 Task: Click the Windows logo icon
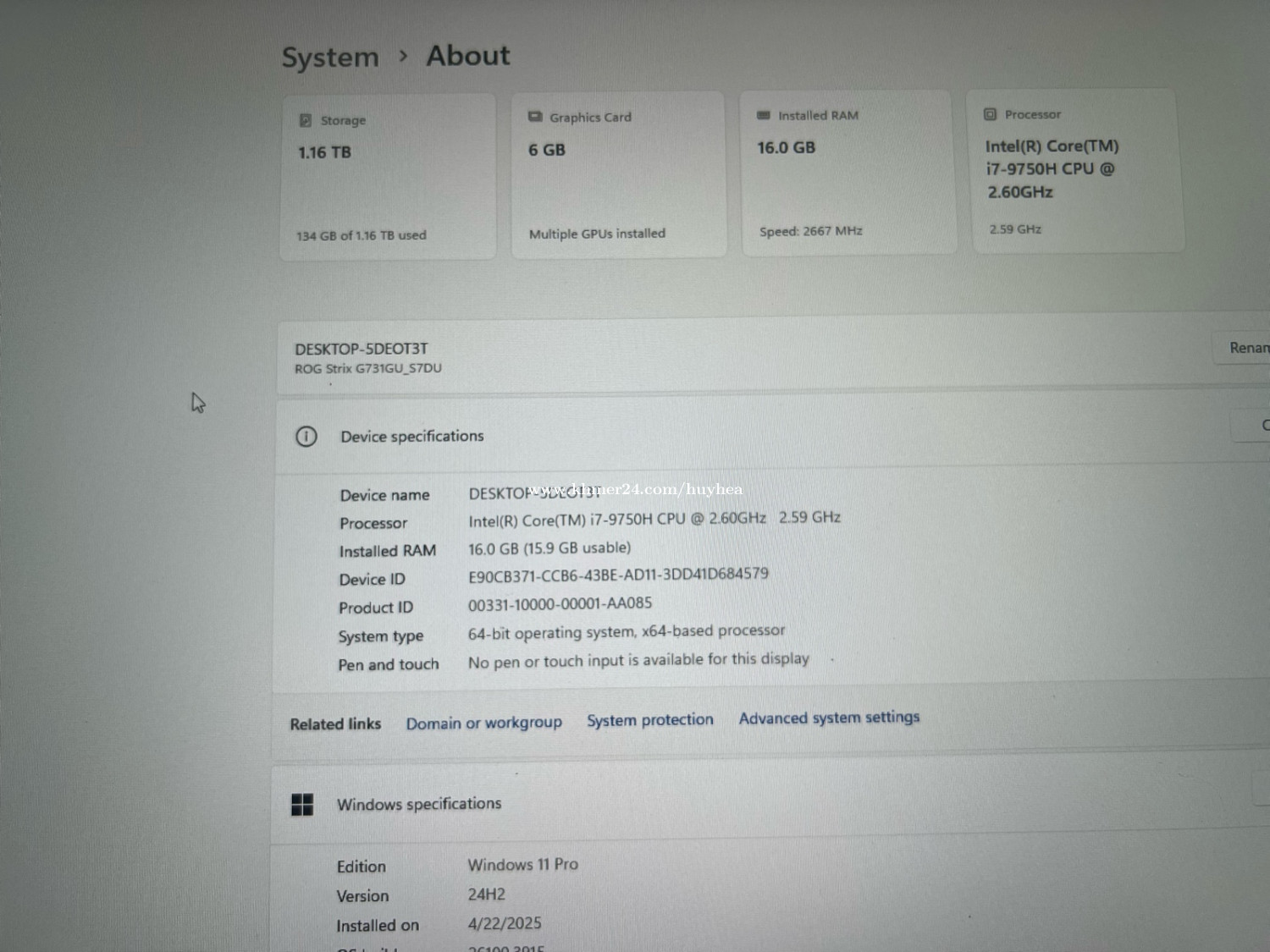pyautogui.click(x=302, y=805)
